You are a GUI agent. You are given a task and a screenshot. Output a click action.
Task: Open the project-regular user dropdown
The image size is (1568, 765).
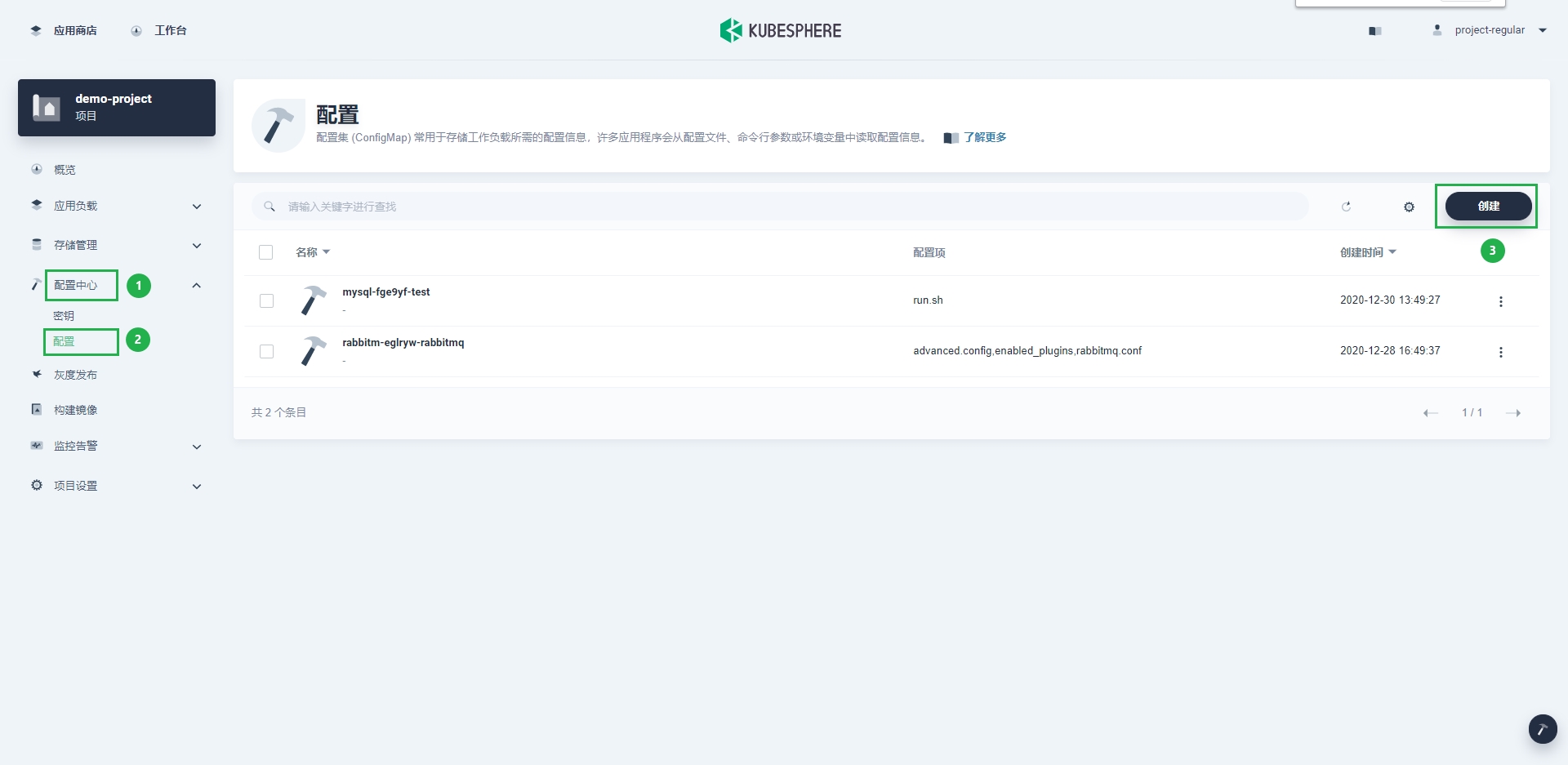(1490, 30)
